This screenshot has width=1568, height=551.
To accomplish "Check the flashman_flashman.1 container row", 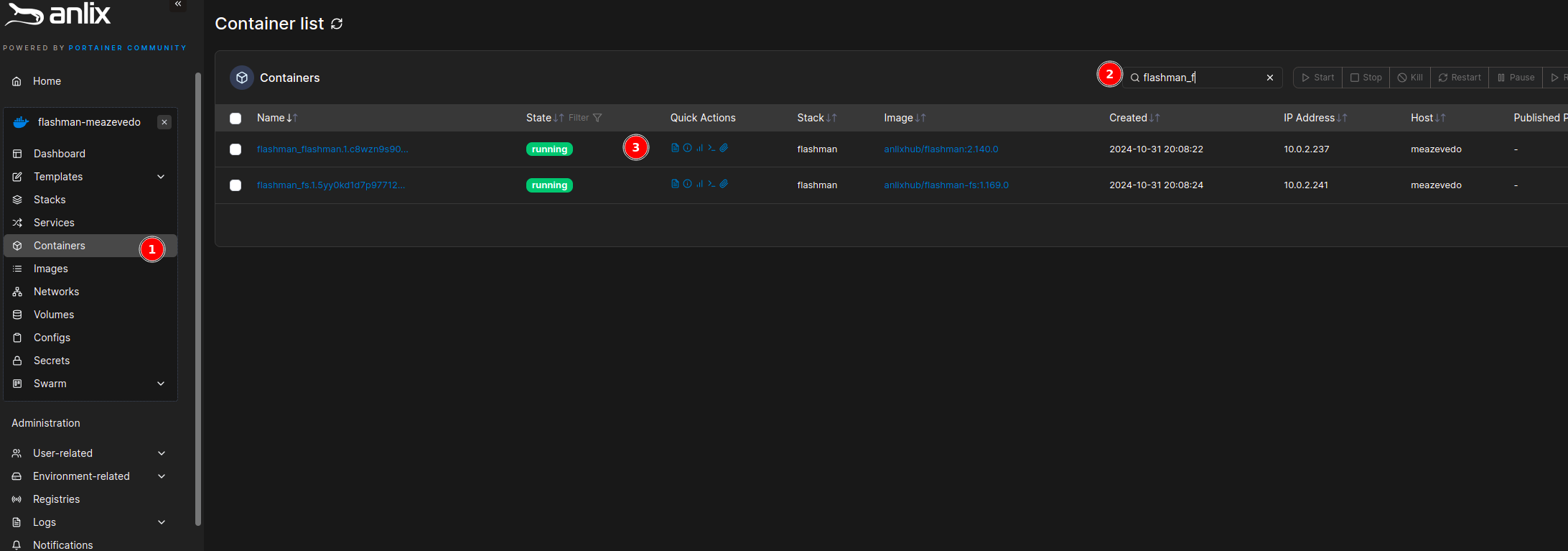I will [x=235, y=149].
